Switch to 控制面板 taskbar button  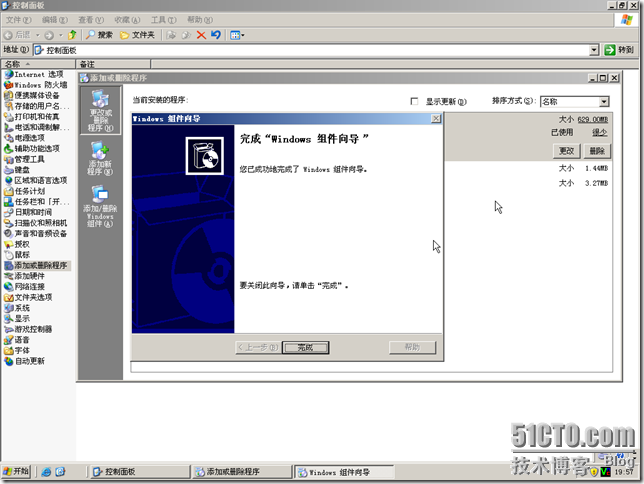(x=140, y=472)
